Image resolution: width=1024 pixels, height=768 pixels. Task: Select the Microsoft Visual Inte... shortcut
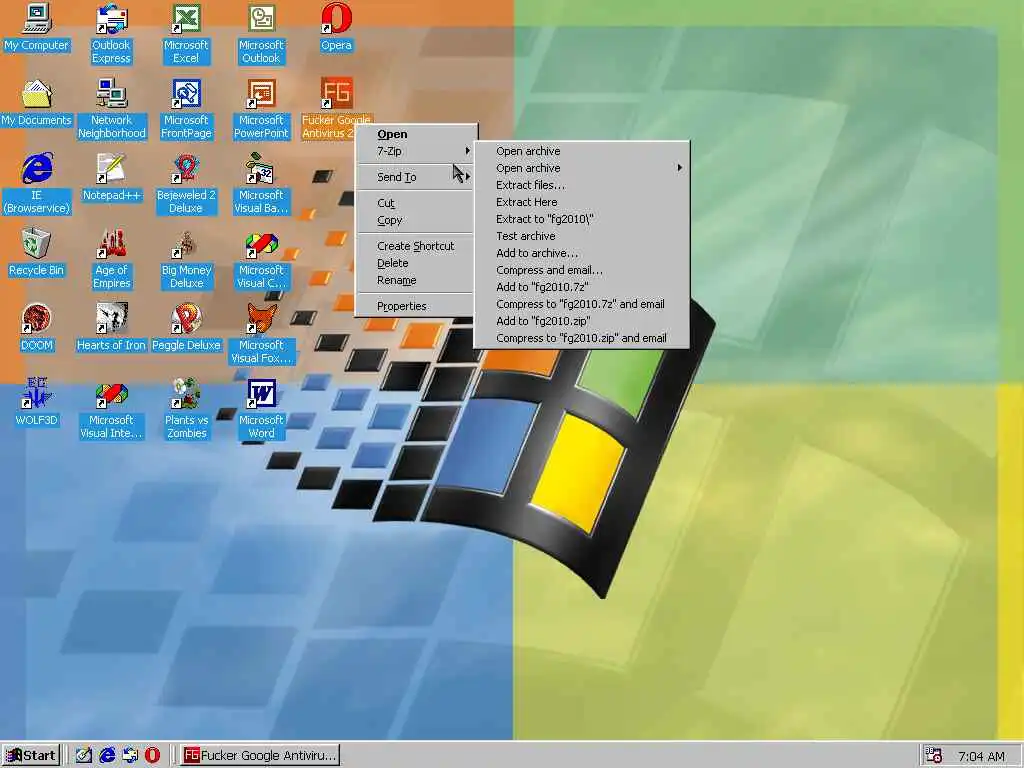(112, 409)
